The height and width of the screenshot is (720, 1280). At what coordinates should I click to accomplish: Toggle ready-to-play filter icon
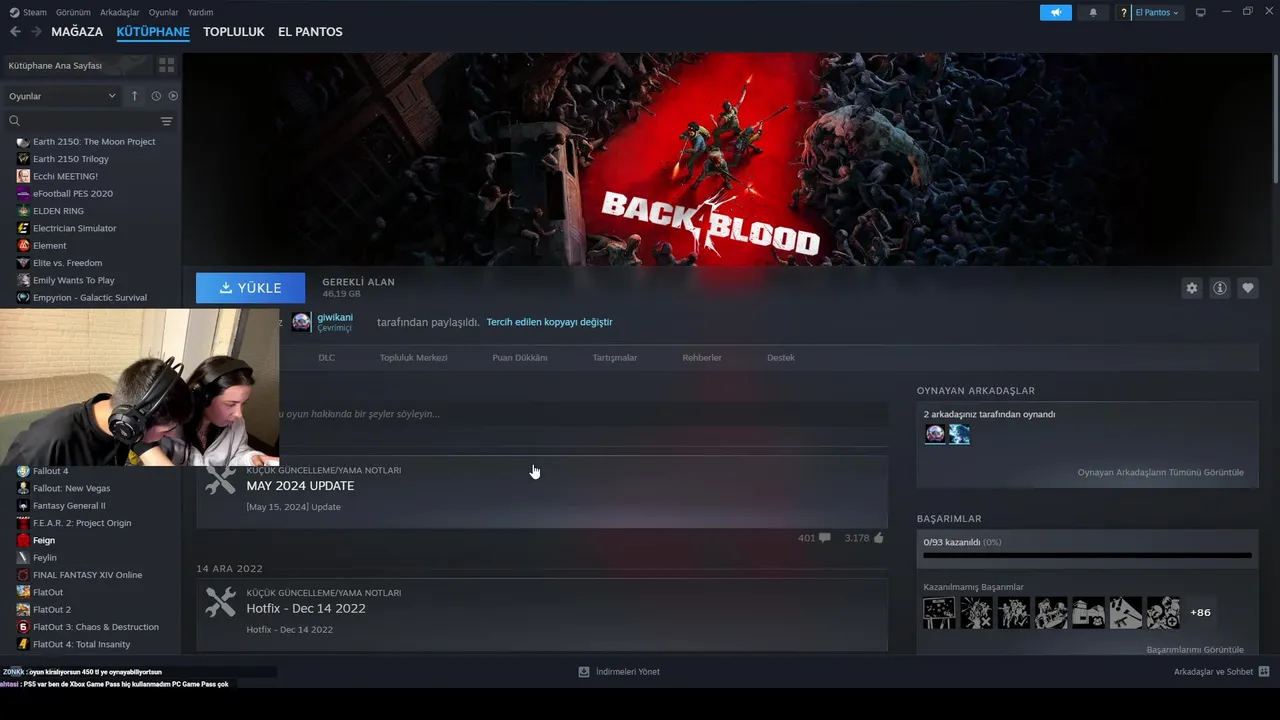173,96
